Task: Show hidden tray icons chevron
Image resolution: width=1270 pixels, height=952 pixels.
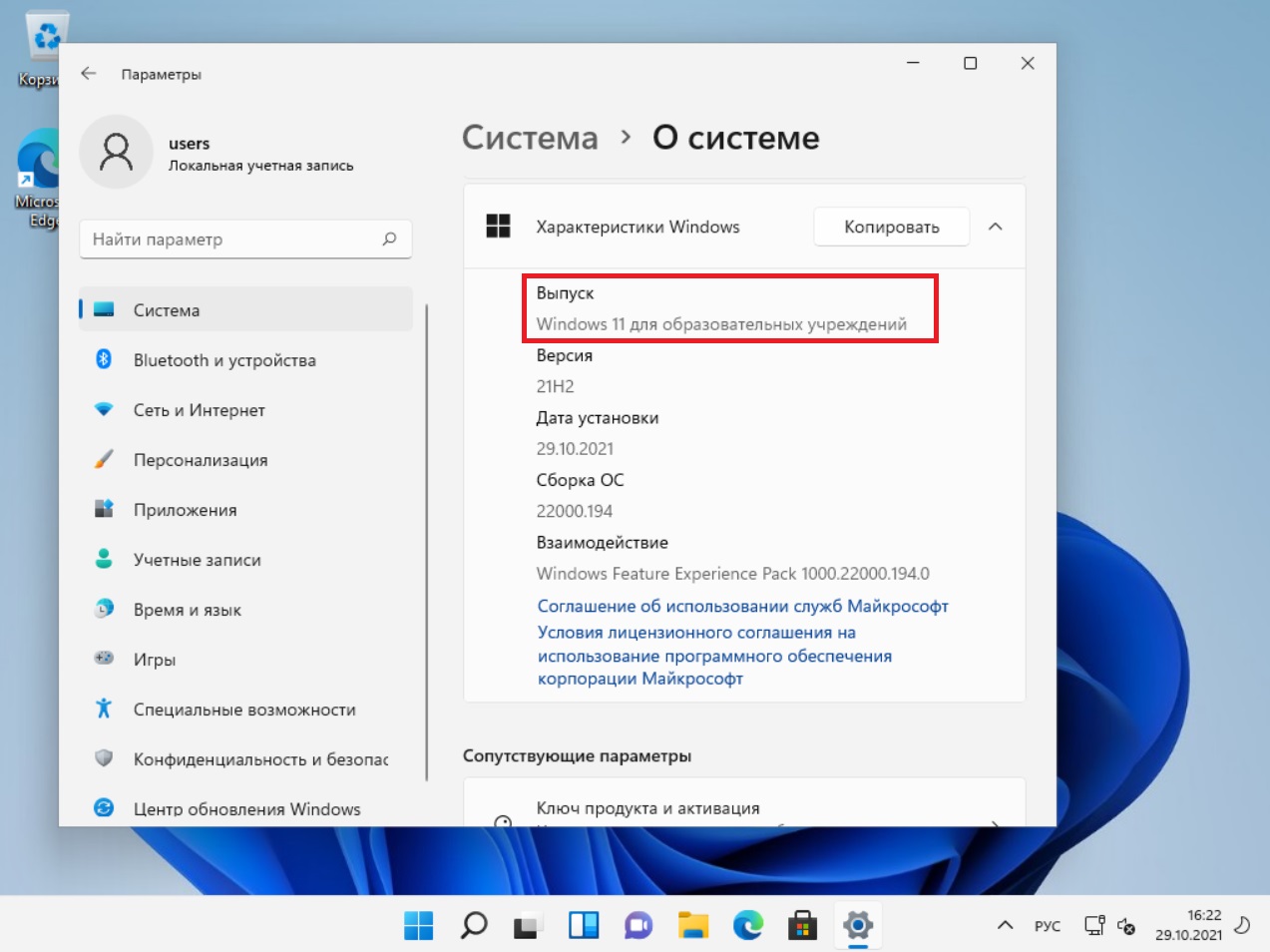Action: click(1006, 925)
